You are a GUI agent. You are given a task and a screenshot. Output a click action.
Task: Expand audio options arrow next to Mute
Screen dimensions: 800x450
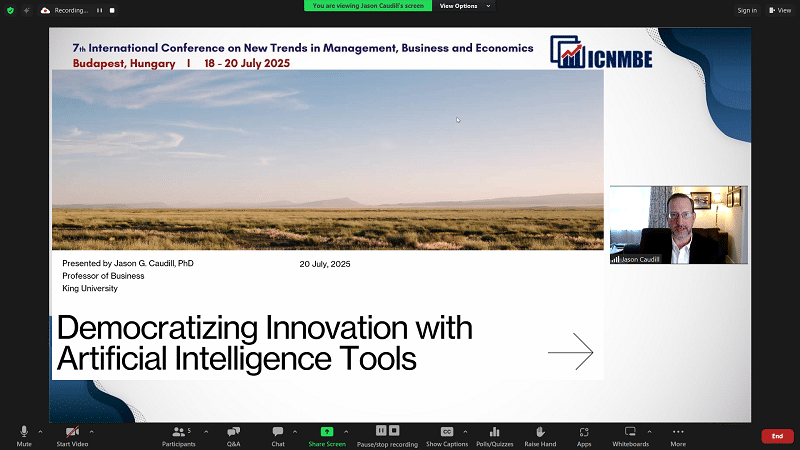40,431
